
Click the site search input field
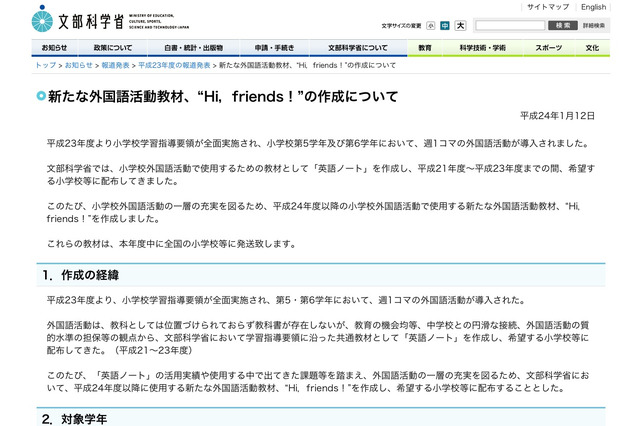(510, 25)
